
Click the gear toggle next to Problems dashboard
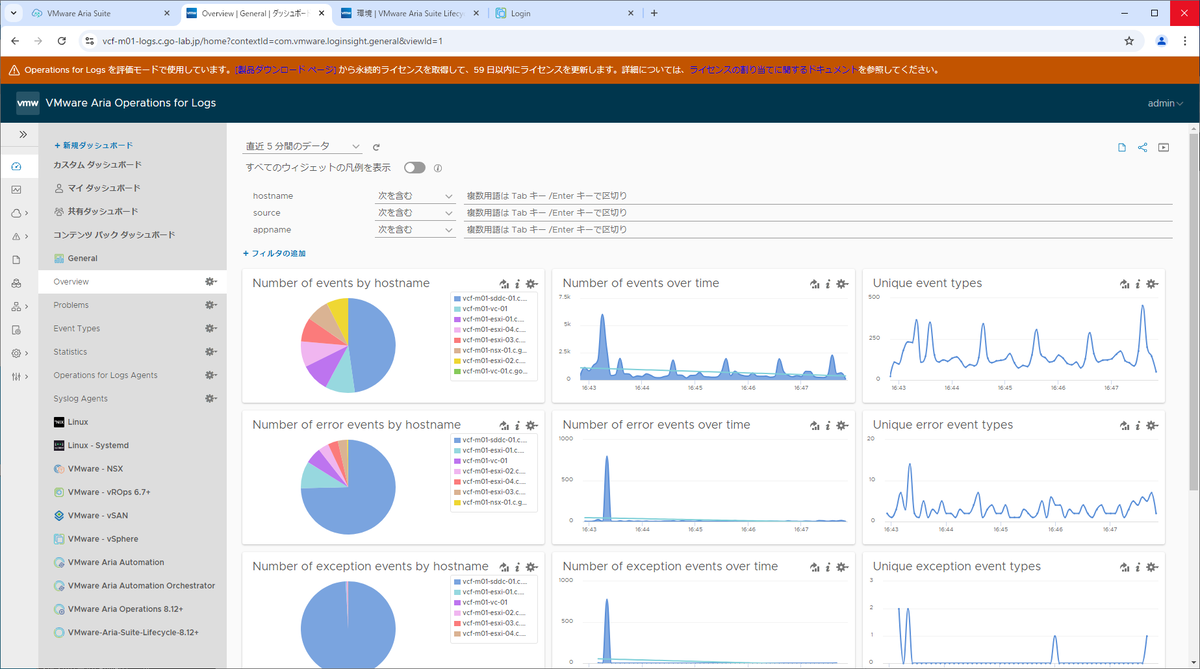pyautogui.click(x=210, y=304)
